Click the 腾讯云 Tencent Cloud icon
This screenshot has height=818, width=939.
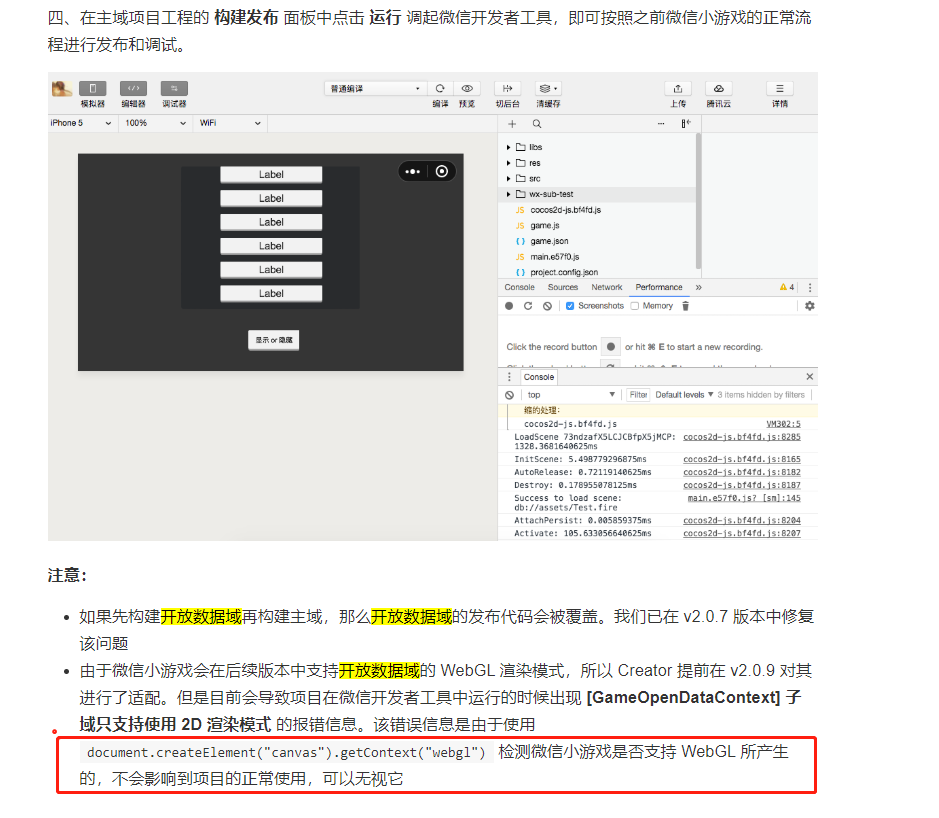point(719,89)
